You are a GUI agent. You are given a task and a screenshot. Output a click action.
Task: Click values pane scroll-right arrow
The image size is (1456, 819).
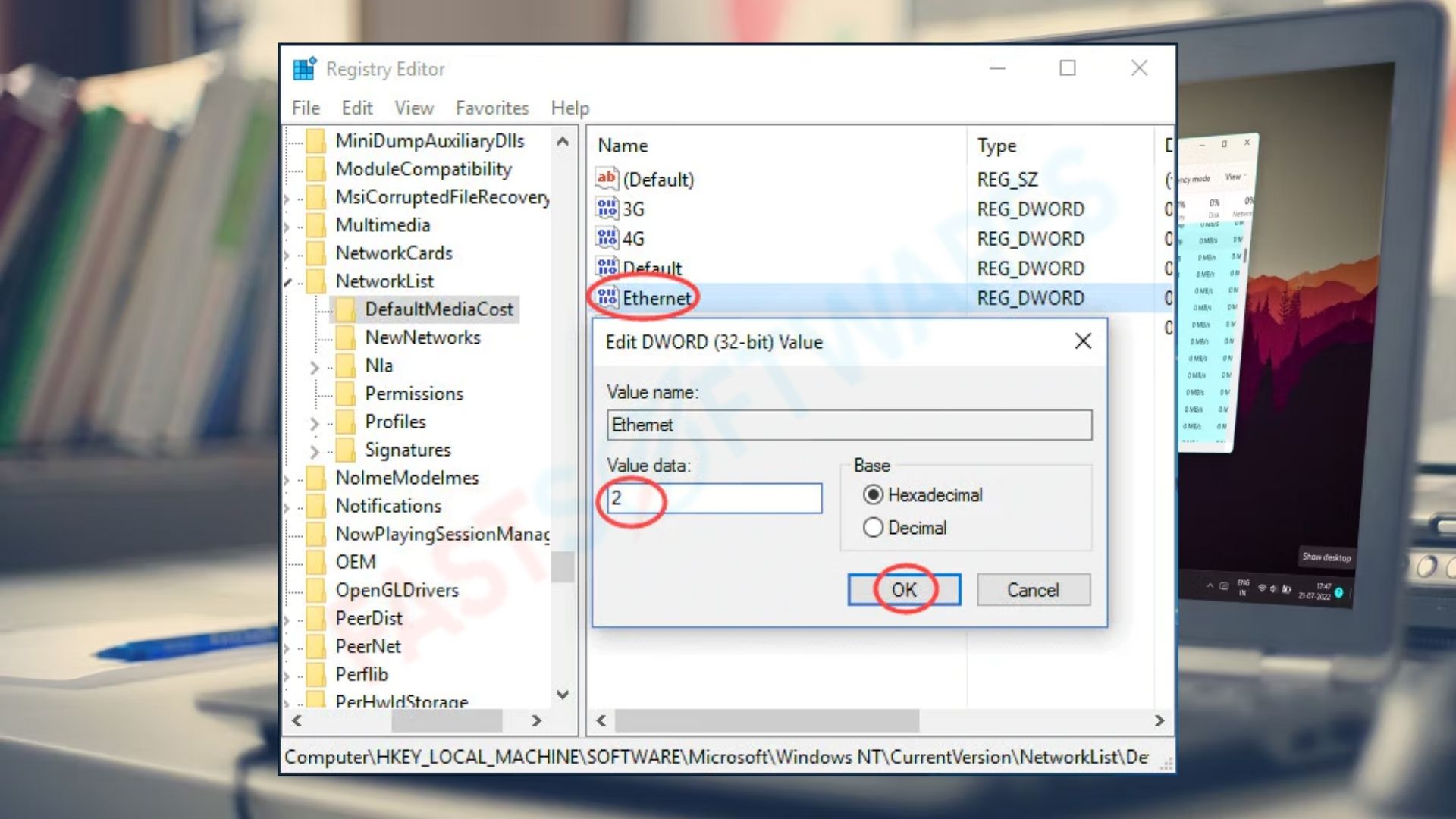point(1159,720)
